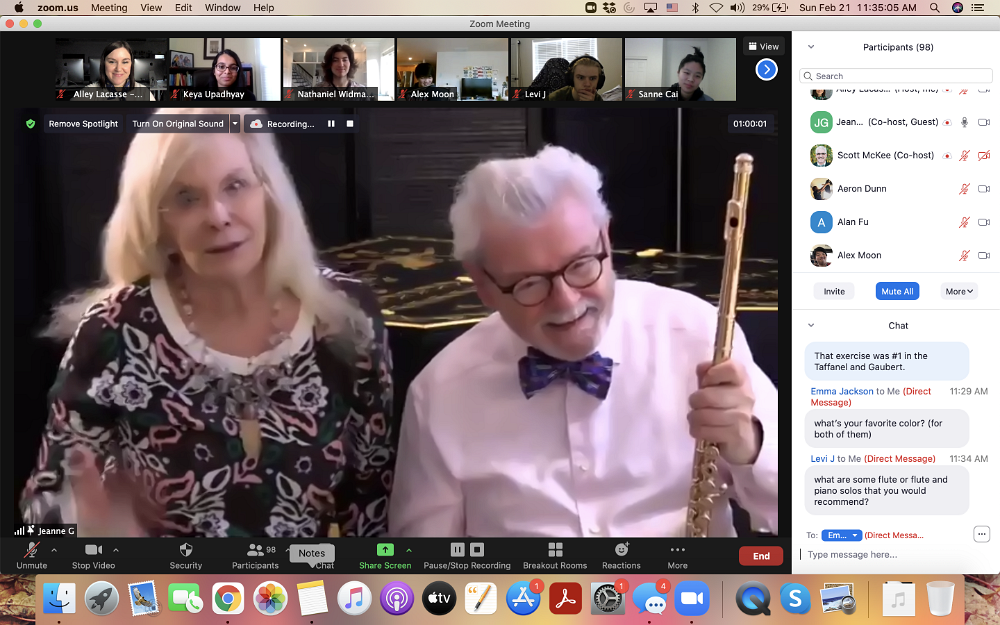Collapse the Participants panel chevron

tap(811, 47)
